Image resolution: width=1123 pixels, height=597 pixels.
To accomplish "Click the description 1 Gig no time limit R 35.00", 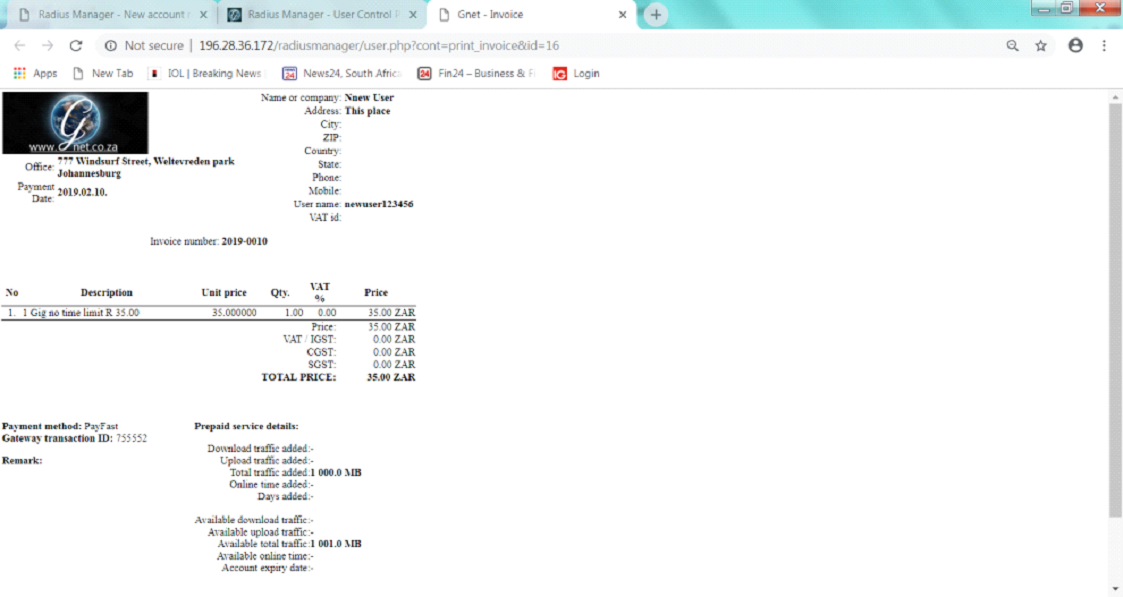I will tap(81, 313).
